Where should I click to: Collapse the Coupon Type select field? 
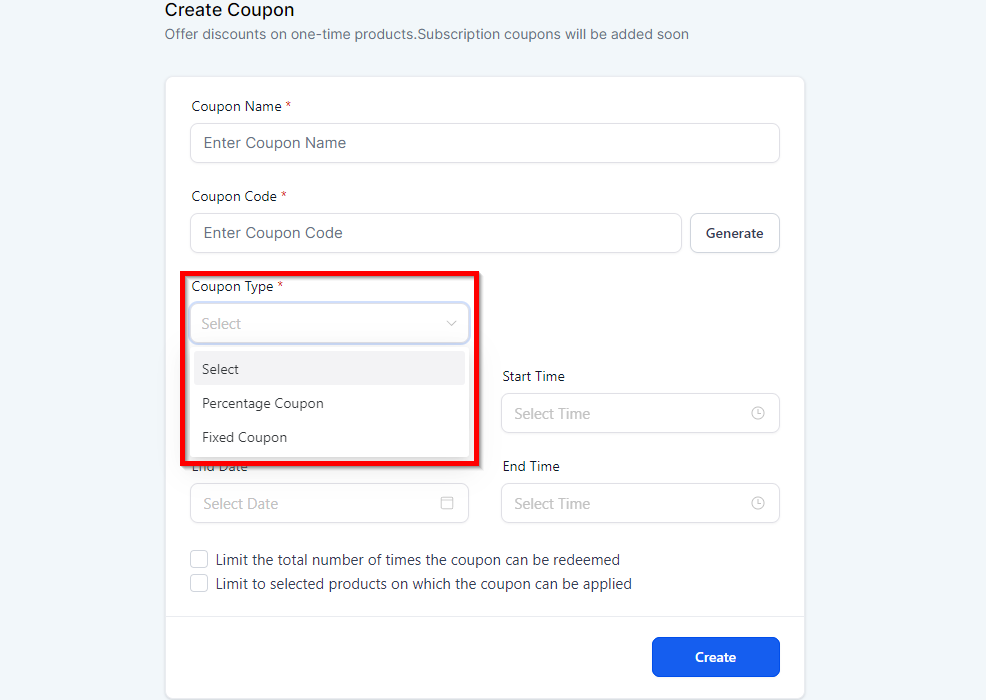[320, 324]
